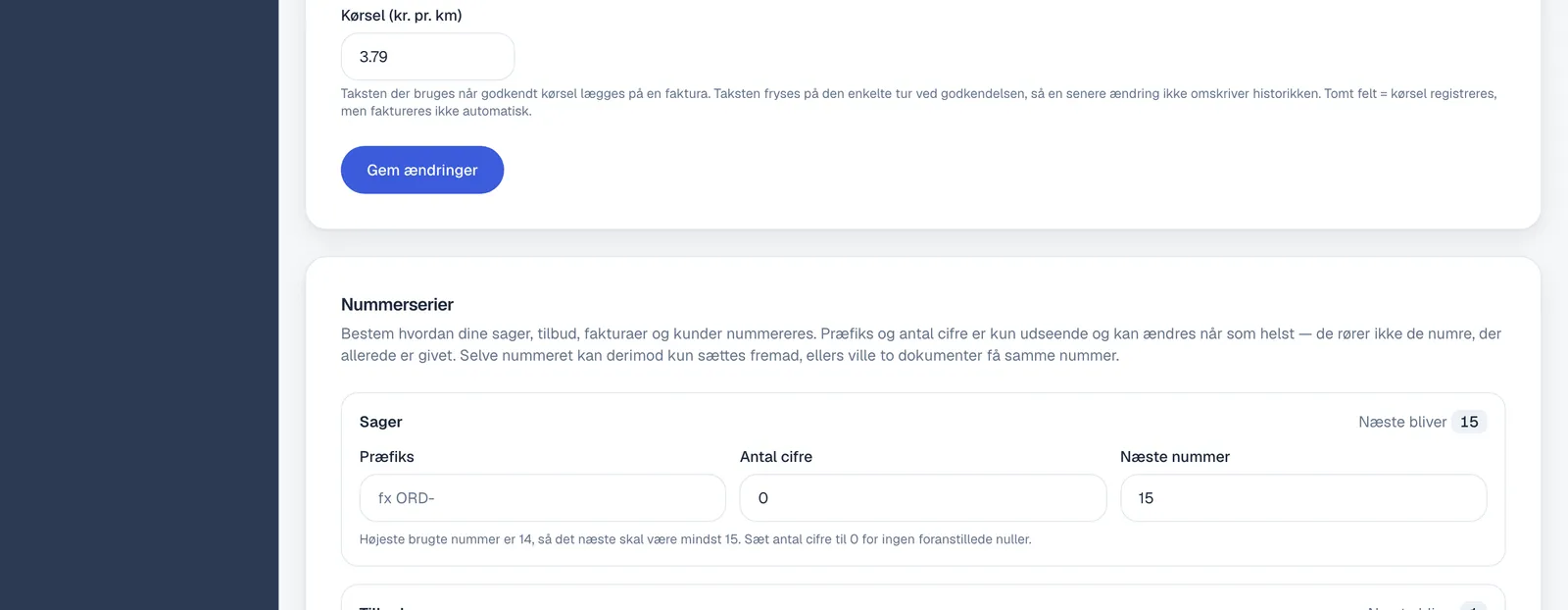The width and height of the screenshot is (1568, 610).
Task: Click the 'Næste bliver' 15 badge
Action: tap(1469, 422)
